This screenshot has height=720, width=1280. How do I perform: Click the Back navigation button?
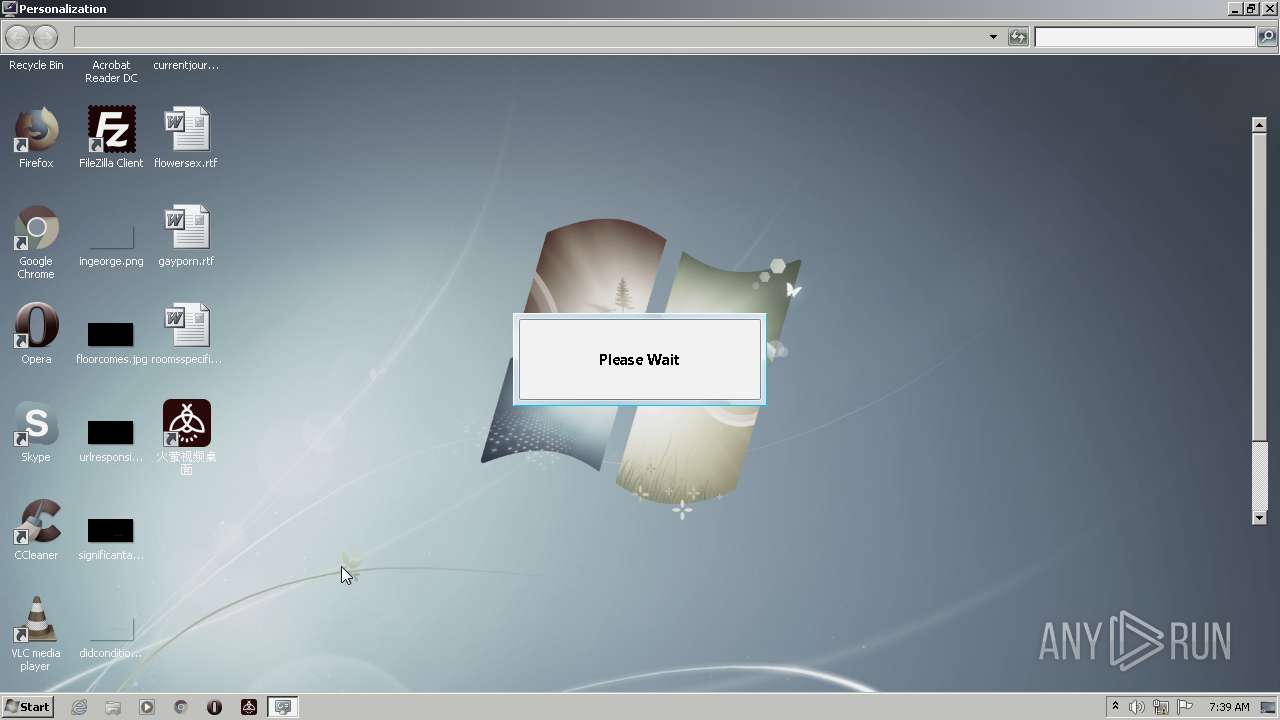tap(17, 37)
